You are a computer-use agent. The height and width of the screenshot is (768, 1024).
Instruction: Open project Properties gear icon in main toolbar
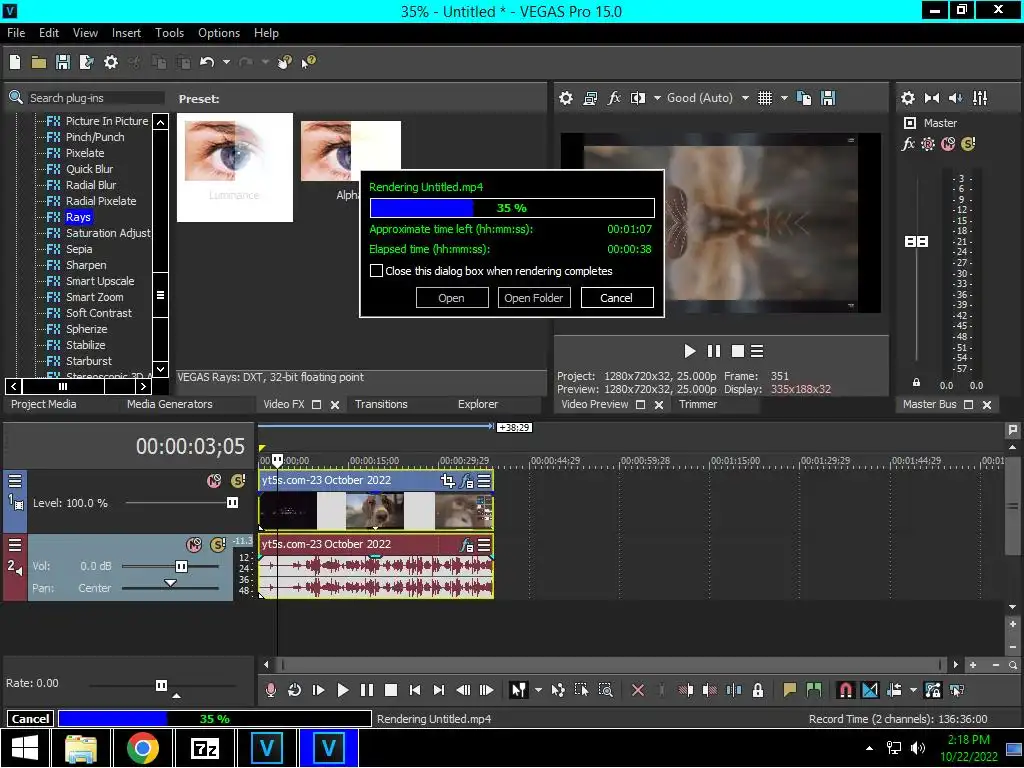click(111, 62)
